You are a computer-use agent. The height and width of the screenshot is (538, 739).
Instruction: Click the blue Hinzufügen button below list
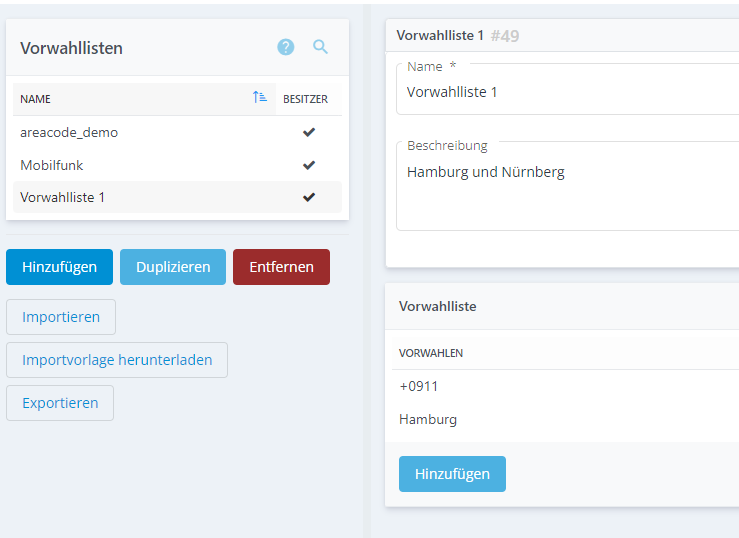point(59,267)
